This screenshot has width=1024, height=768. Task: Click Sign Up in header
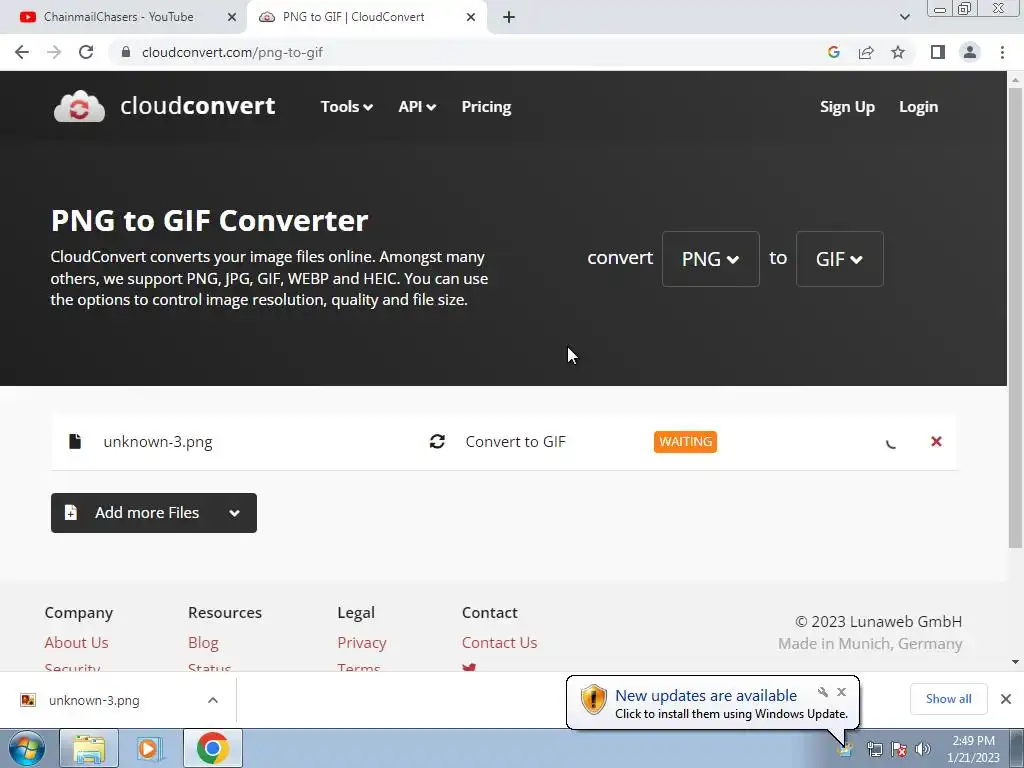click(x=847, y=106)
